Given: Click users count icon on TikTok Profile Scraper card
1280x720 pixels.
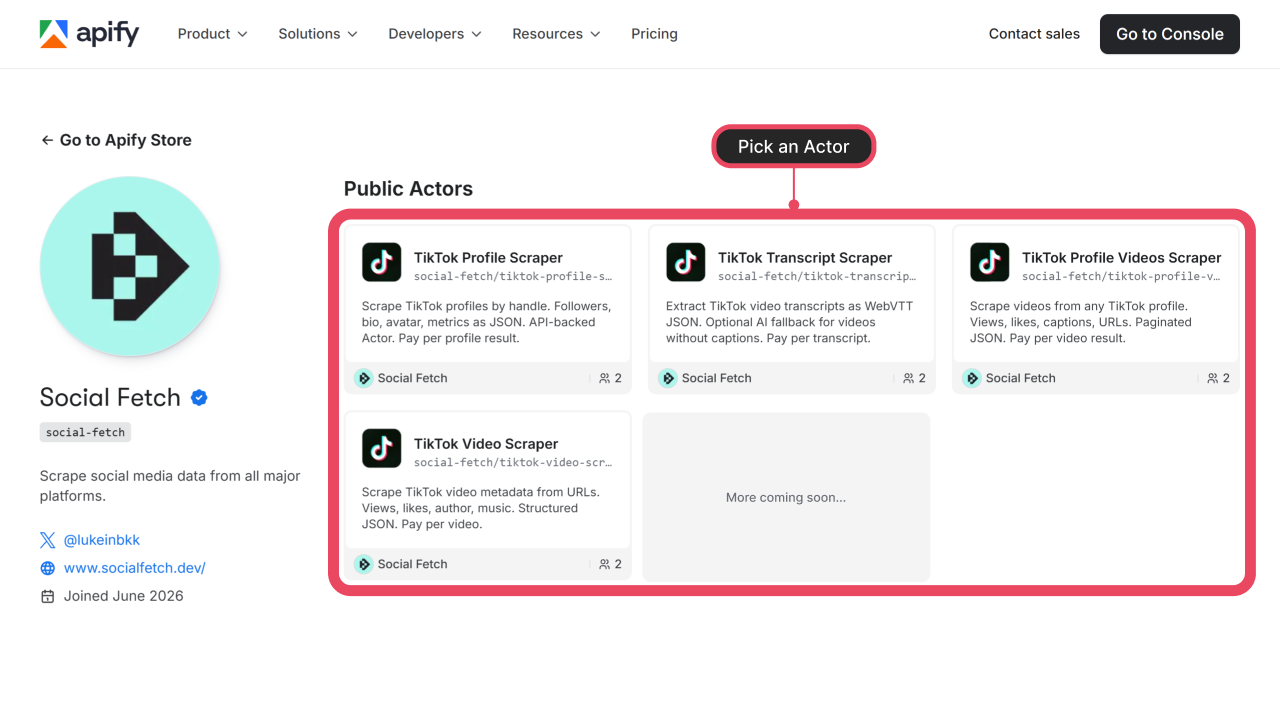Looking at the screenshot, I should pyautogui.click(x=604, y=378).
